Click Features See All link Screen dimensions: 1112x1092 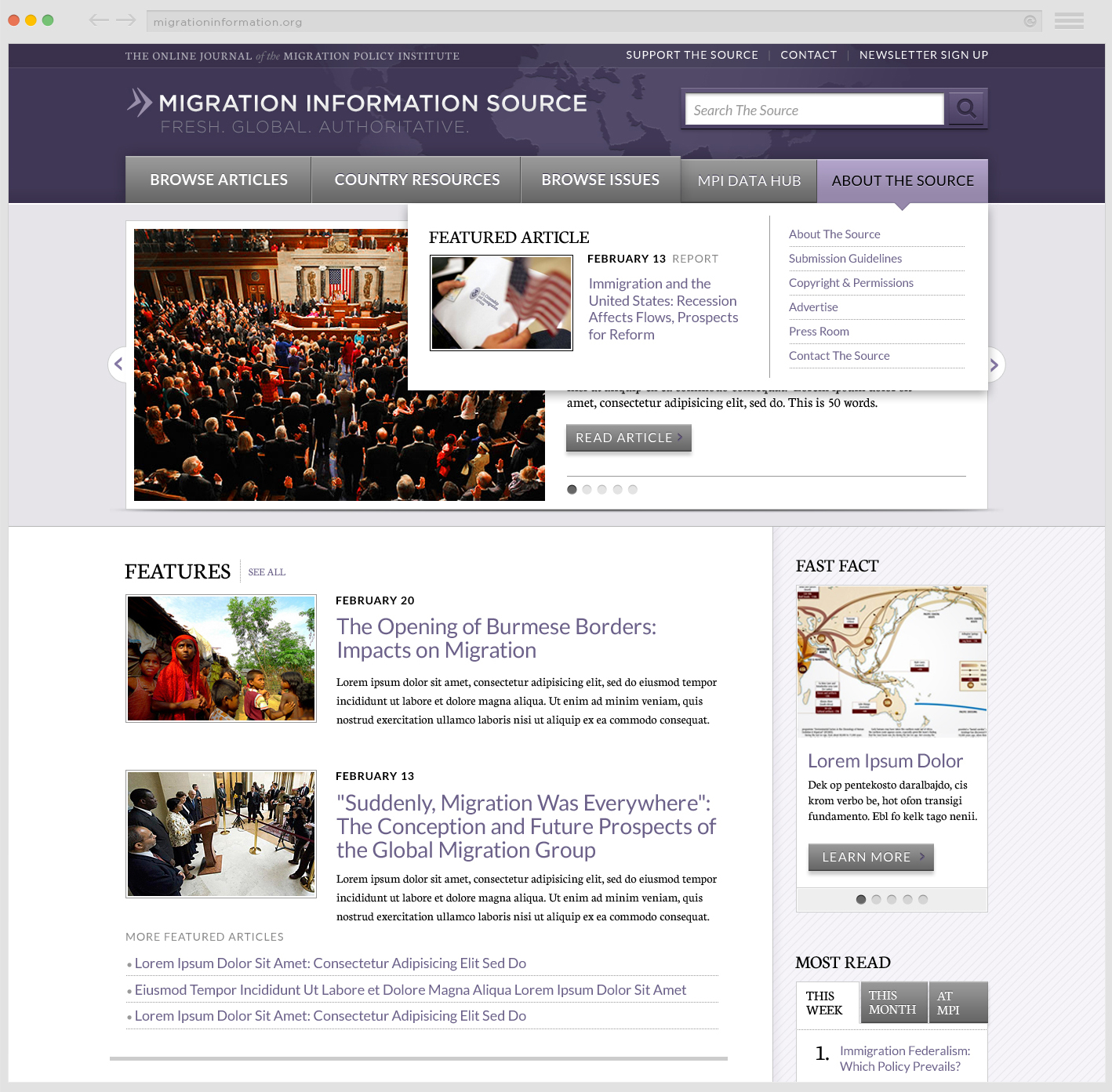pos(267,572)
